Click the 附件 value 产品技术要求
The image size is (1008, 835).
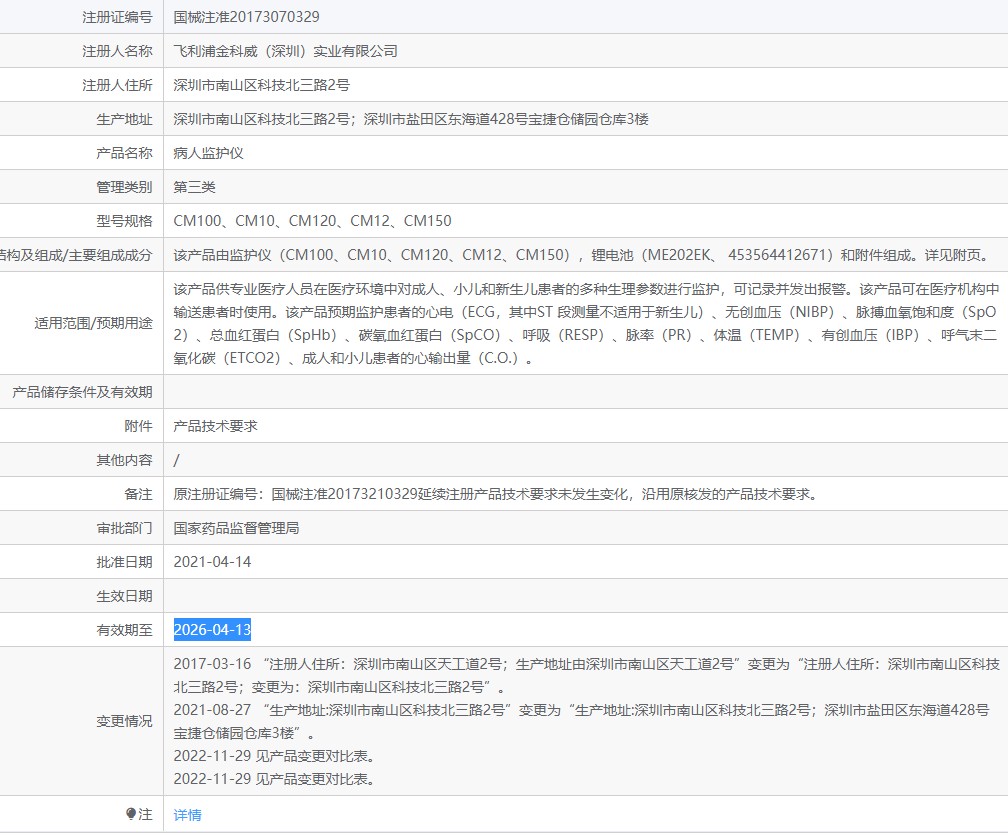(x=215, y=426)
